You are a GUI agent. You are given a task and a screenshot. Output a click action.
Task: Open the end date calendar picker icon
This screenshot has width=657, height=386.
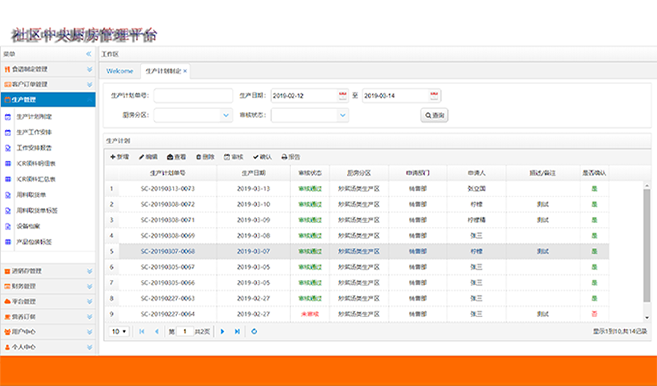(434, 95)
